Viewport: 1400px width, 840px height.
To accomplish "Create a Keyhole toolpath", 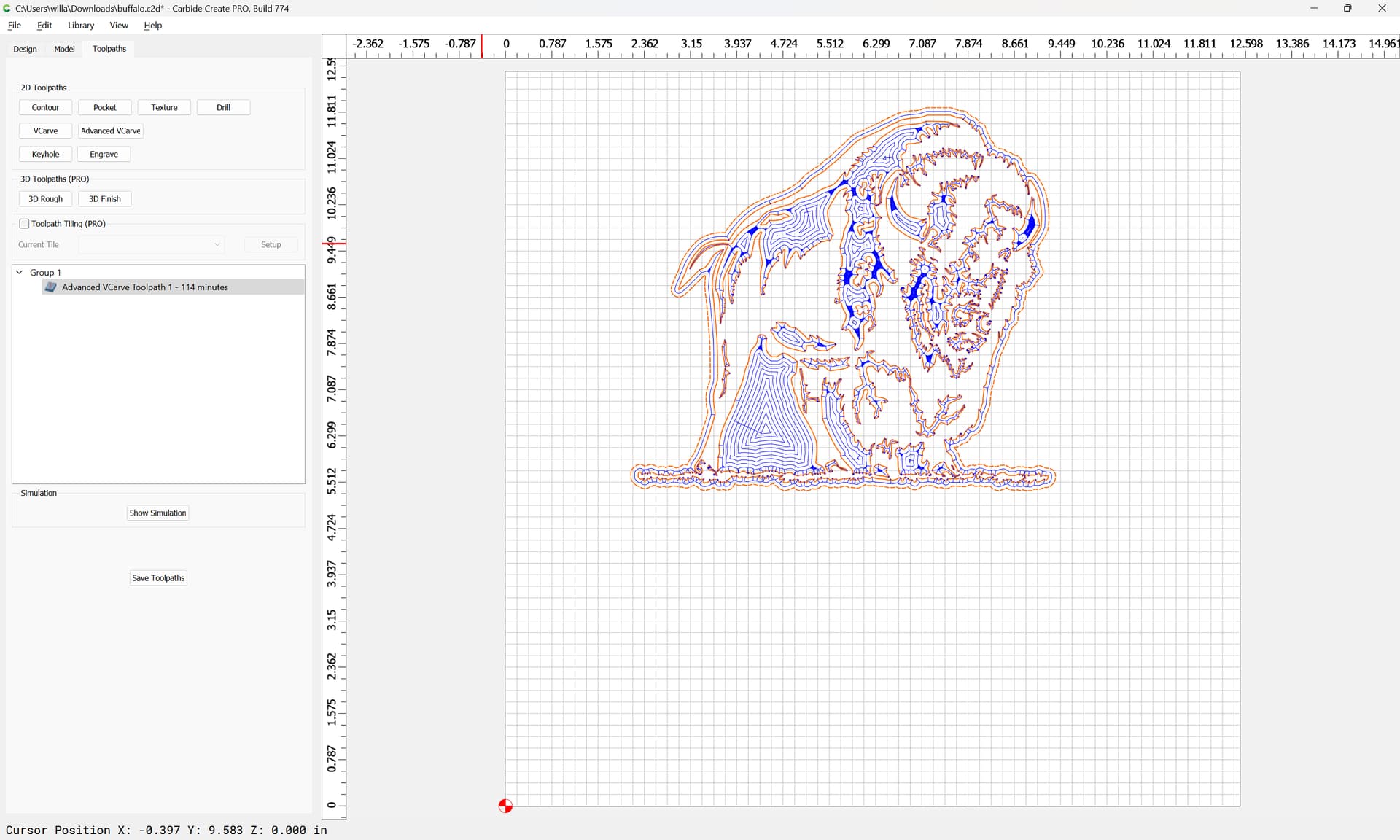I will coord(45,154).
